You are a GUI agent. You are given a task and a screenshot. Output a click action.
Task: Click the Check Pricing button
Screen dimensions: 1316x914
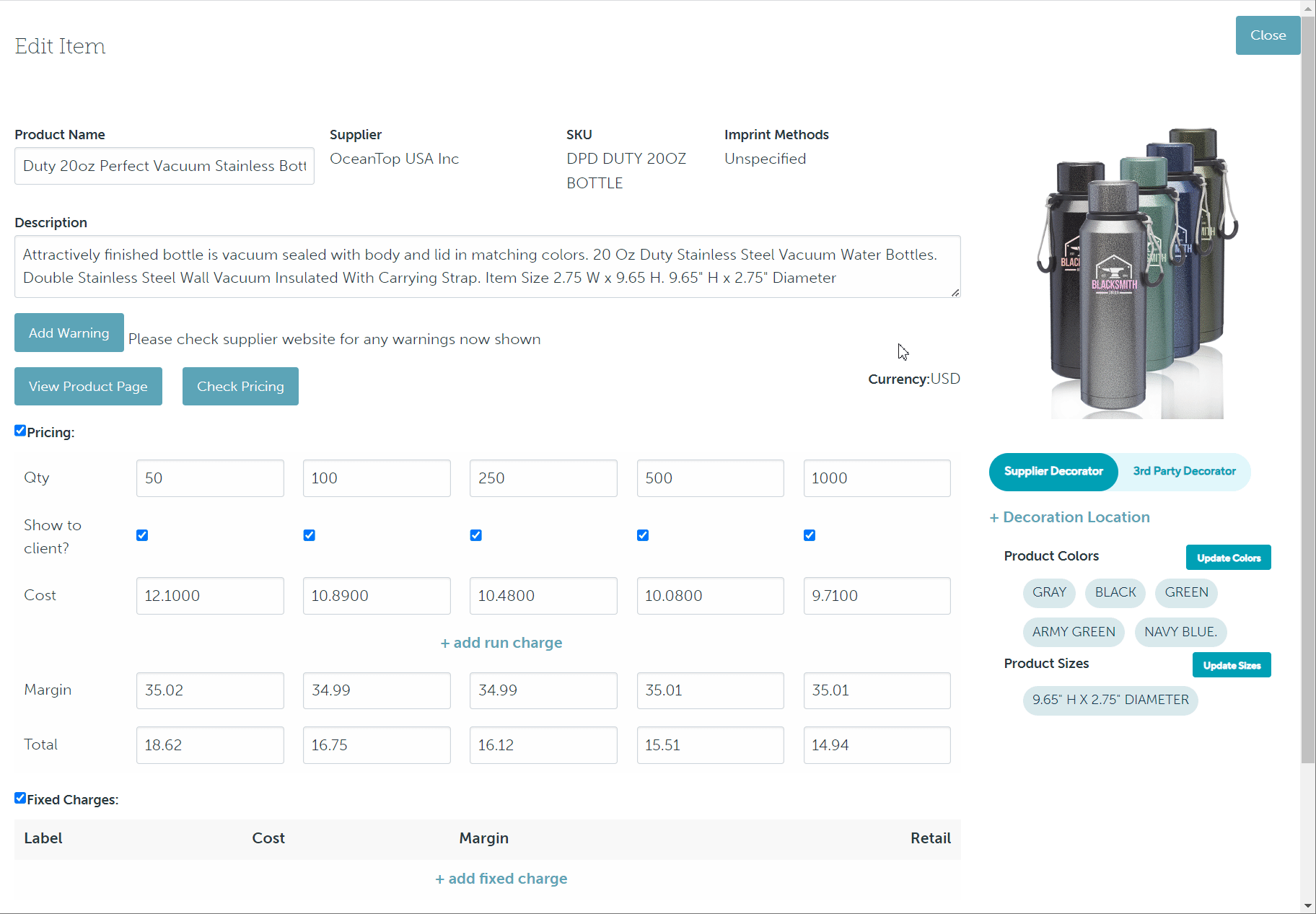coord(240,386)
